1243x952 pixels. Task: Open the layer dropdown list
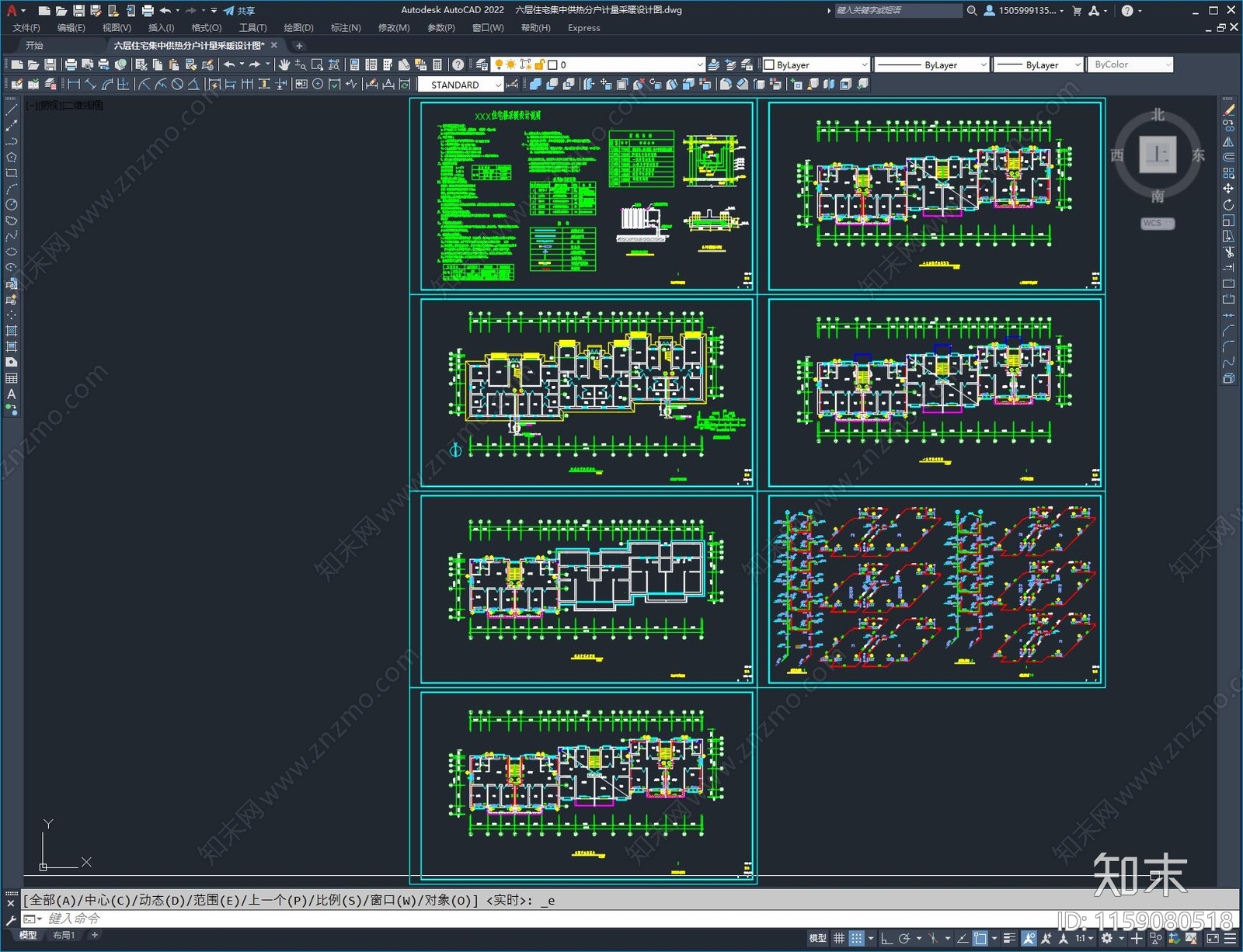point(699,65)
